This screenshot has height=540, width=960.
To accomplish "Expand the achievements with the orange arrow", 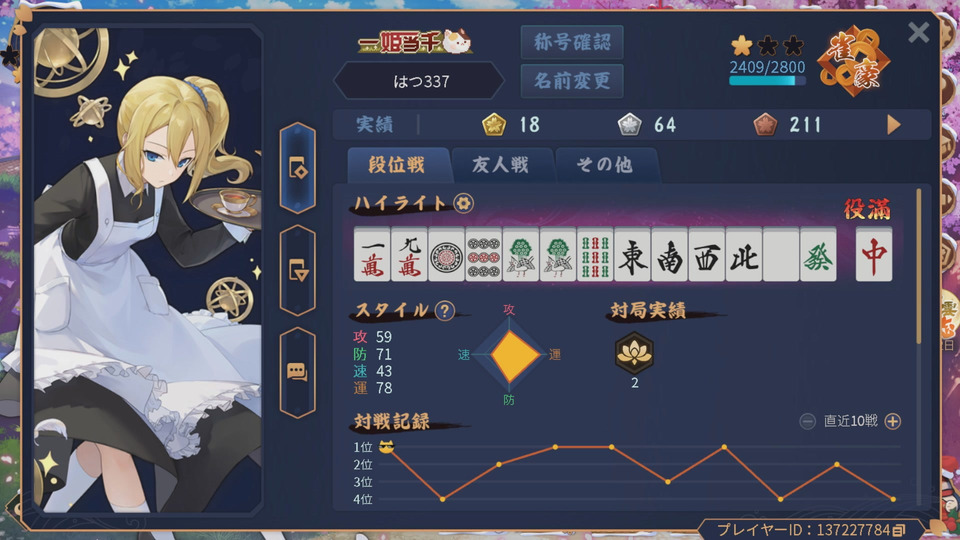I will click(x=893, y=125).
